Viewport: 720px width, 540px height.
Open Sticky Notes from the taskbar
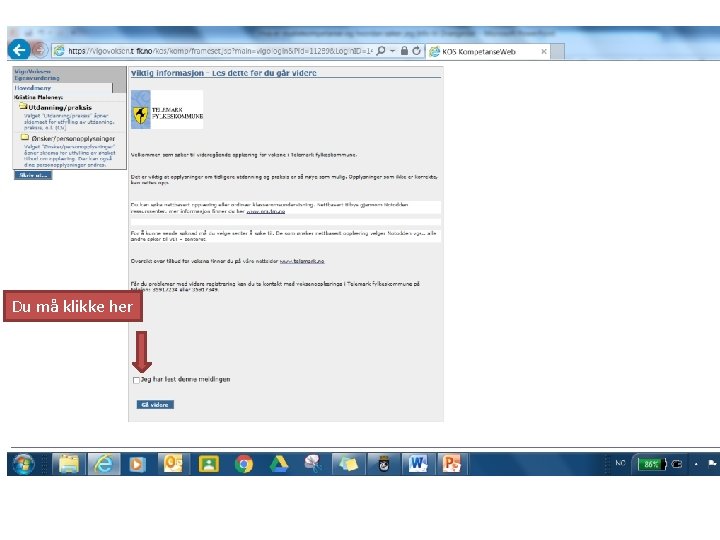[x=348, y=464]
